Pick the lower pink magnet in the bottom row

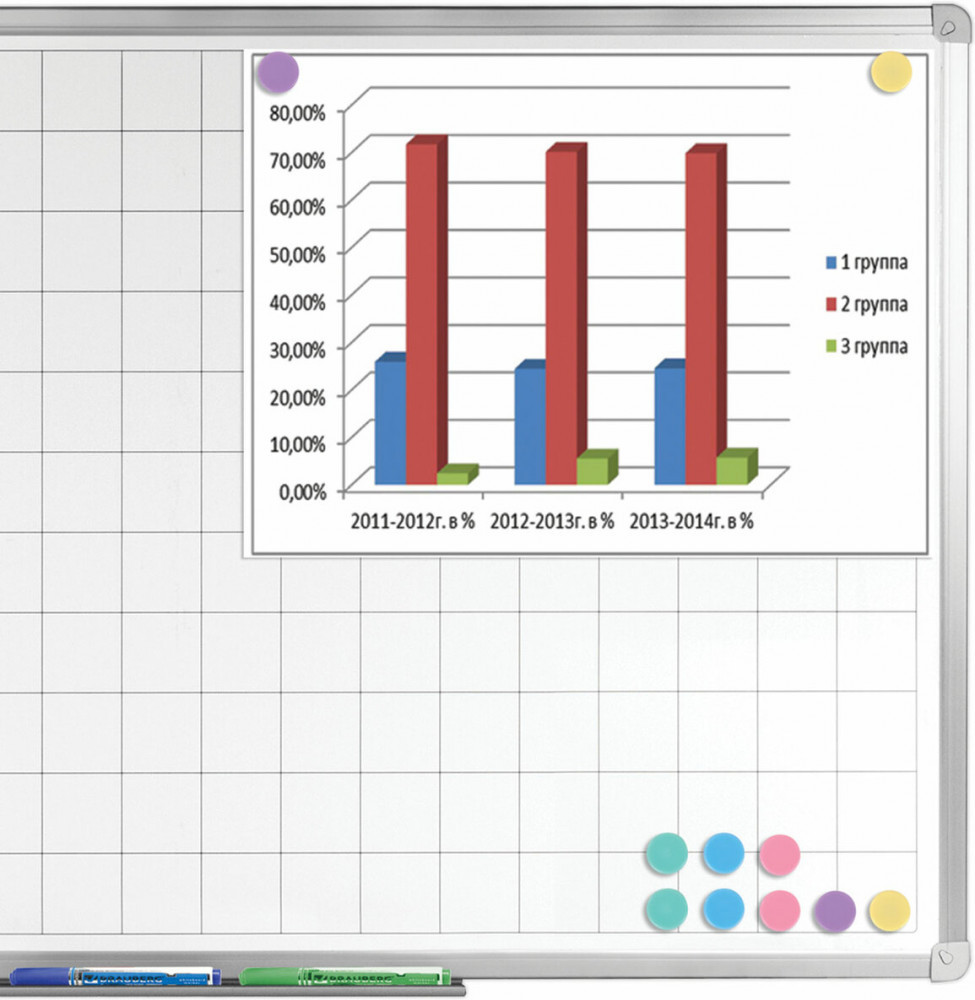[x=779, y=911]
